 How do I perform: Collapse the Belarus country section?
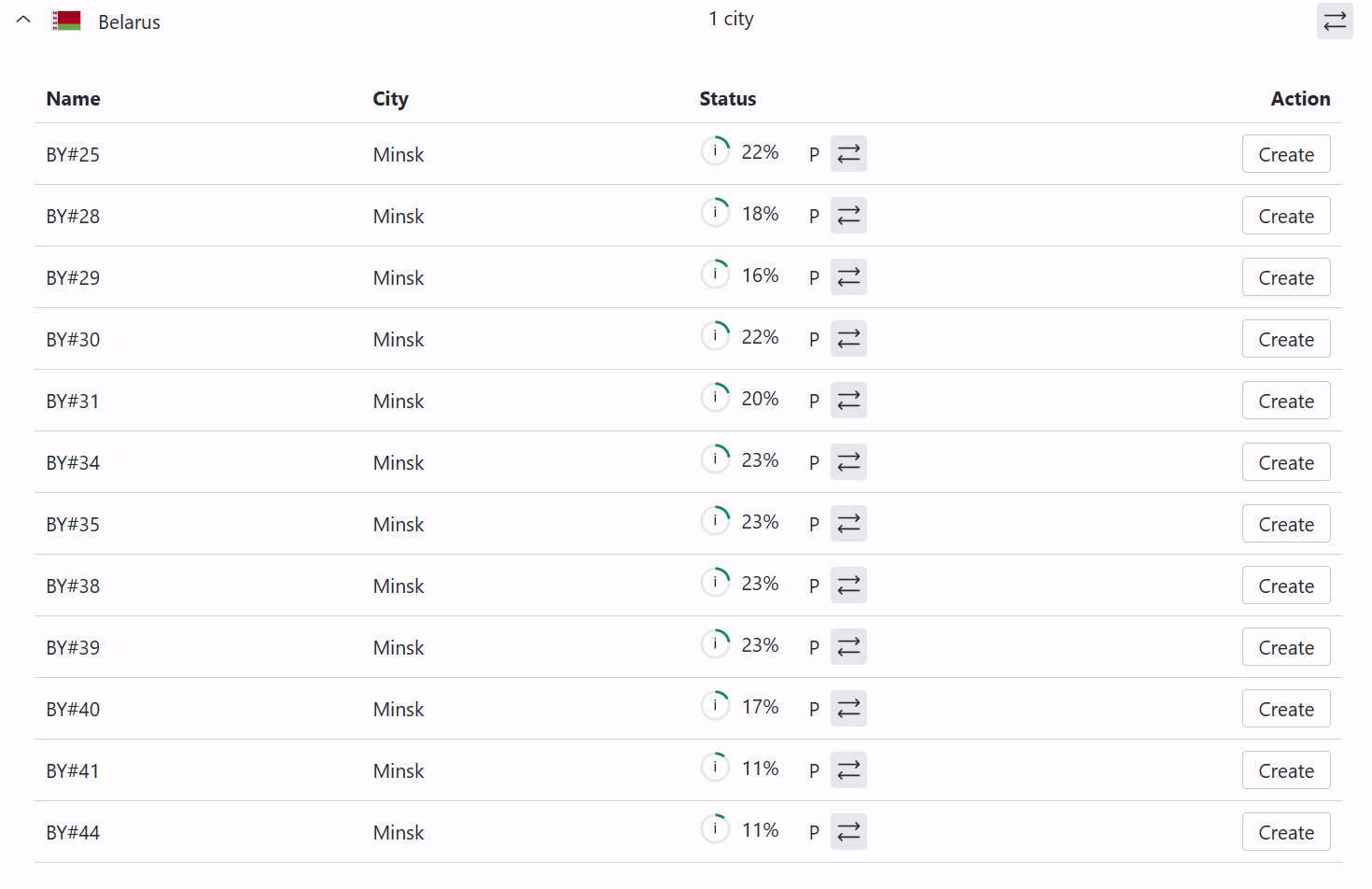23,20
